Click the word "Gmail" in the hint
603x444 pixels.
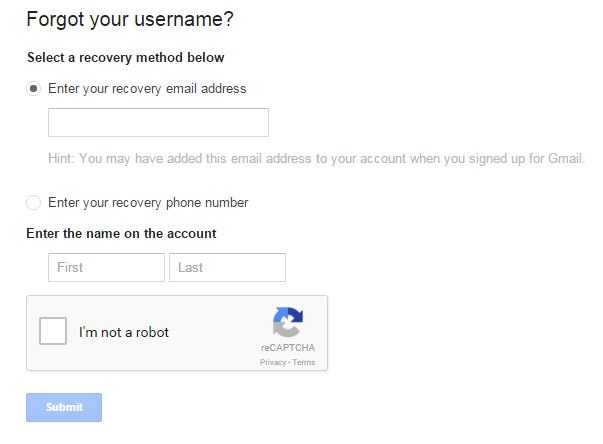point(566,158)
